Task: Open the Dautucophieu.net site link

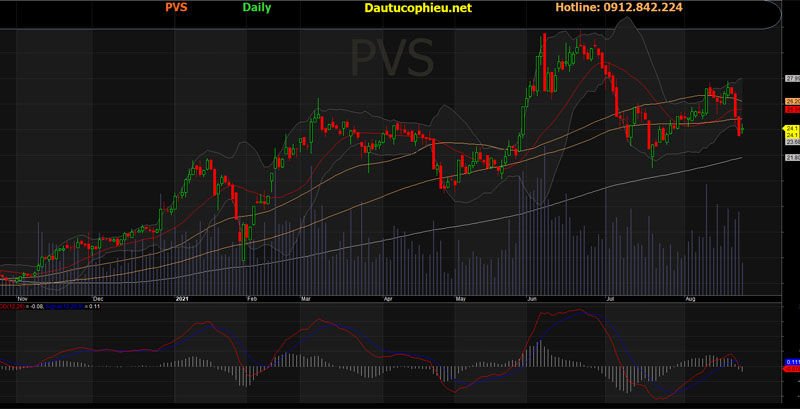Action: [418, 8]
